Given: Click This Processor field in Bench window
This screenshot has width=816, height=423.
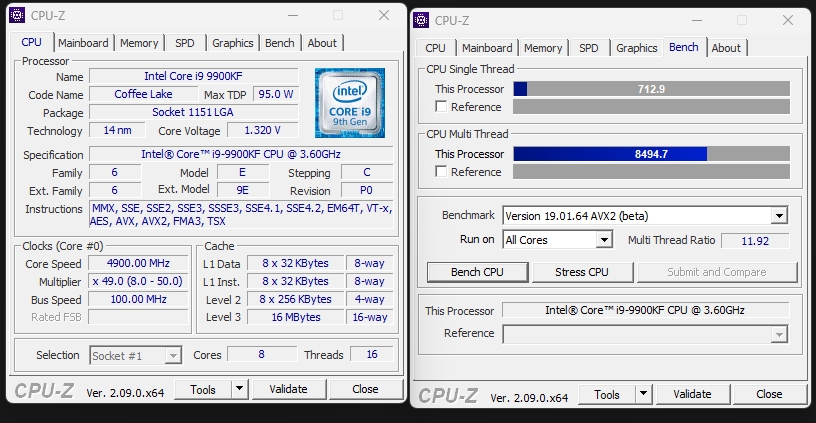Looking at the screenshot, I should pos(645,310).
